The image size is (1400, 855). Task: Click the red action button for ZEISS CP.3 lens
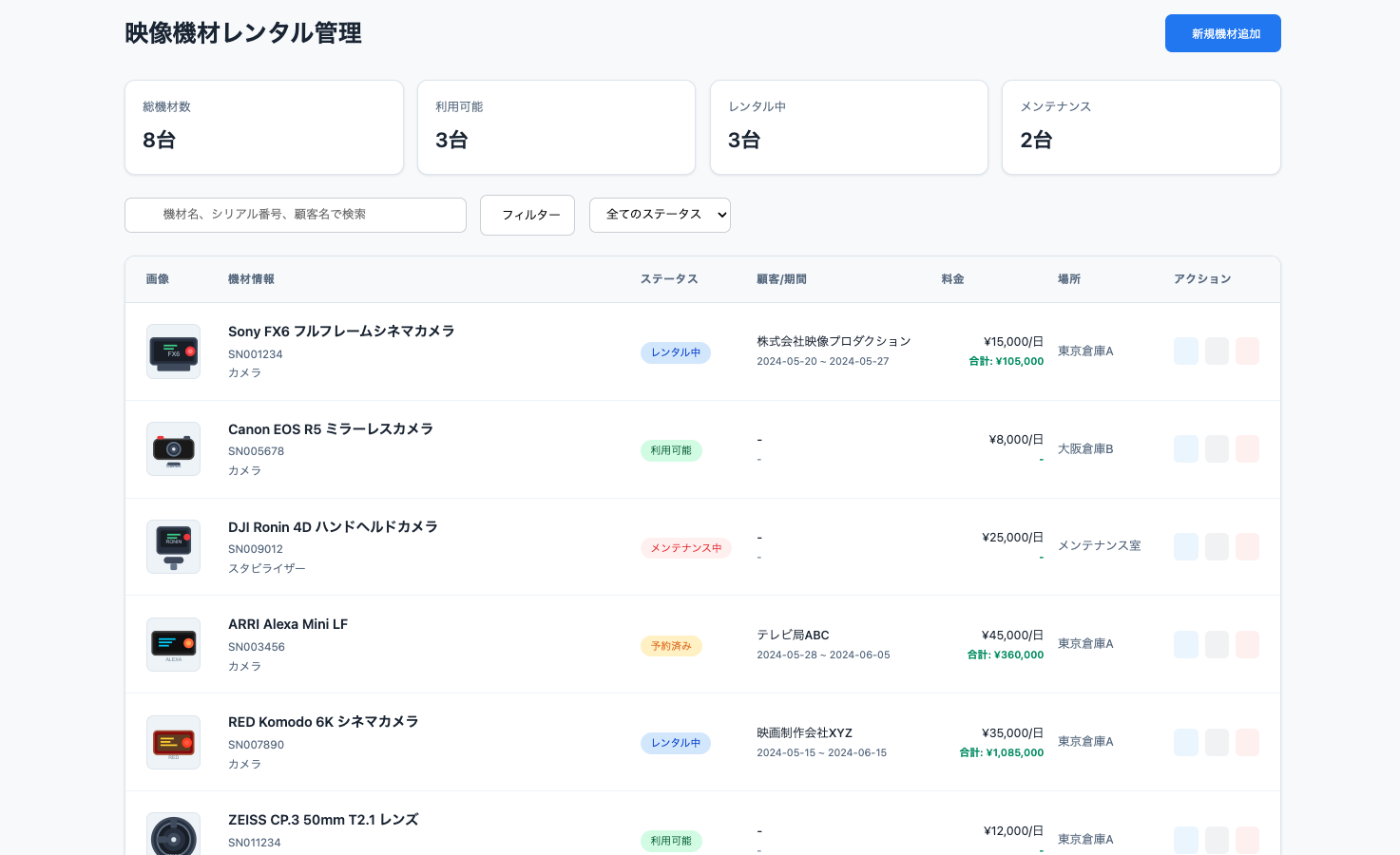(x=1247, y=840)
